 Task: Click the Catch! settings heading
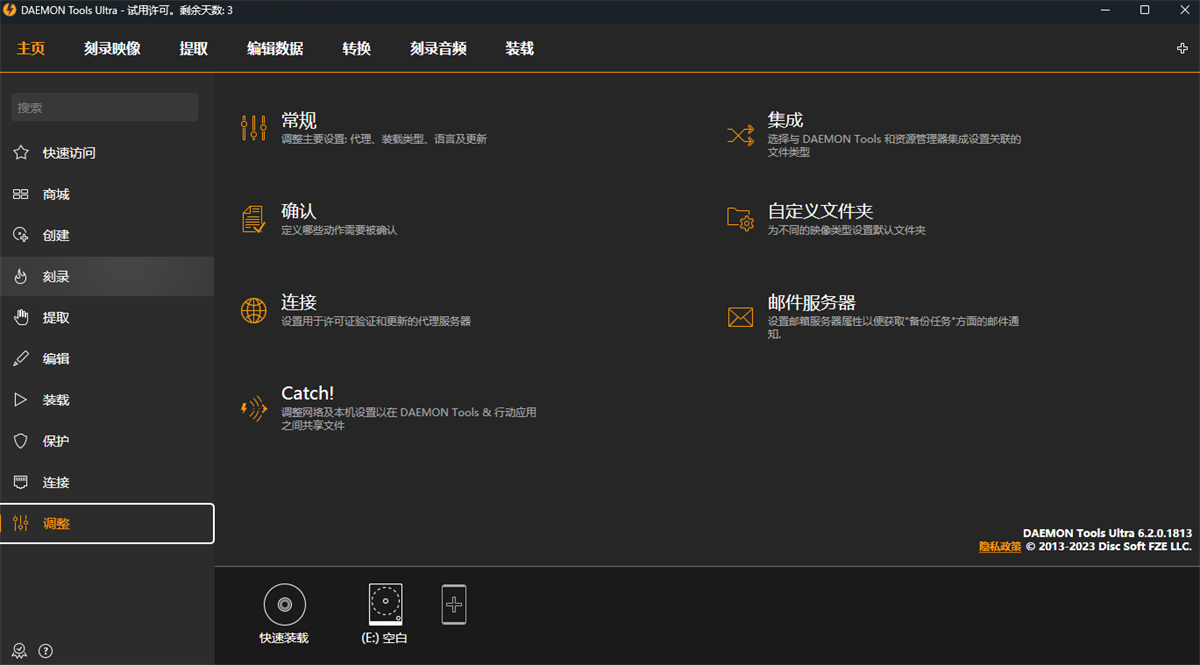coord(308,393)
